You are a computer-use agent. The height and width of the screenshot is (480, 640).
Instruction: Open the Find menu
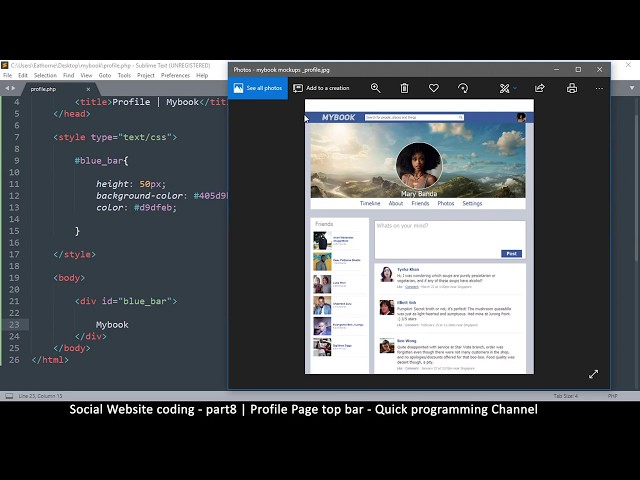(69, 76)
